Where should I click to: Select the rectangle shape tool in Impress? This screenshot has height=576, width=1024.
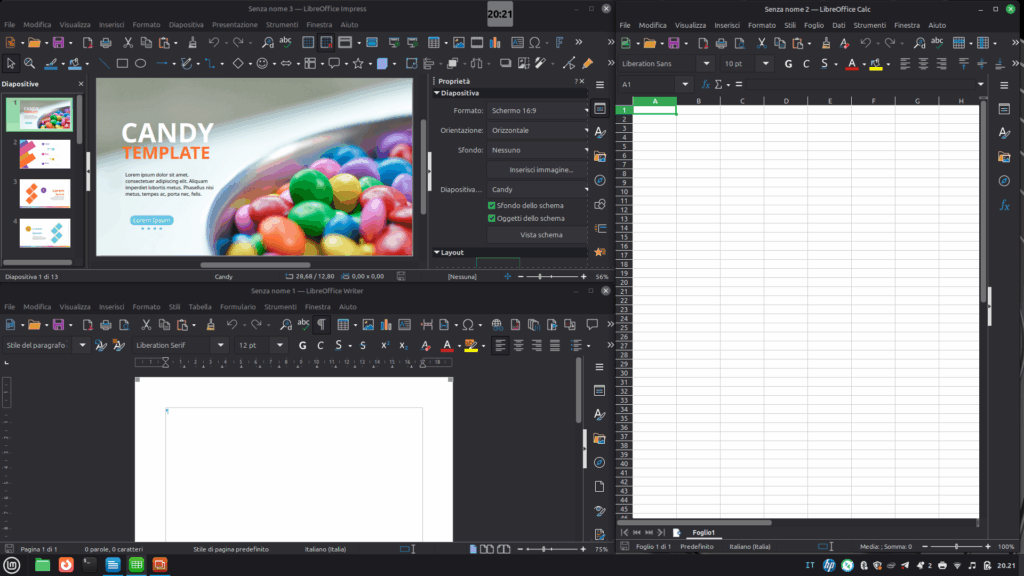[122, 63]
